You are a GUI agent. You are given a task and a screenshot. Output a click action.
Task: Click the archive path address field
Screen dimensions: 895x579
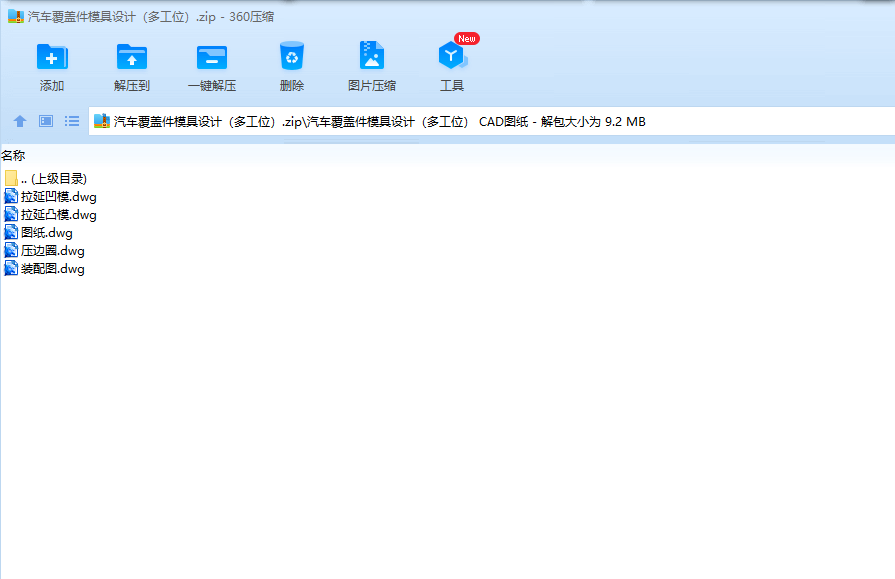tap(491, 121)
